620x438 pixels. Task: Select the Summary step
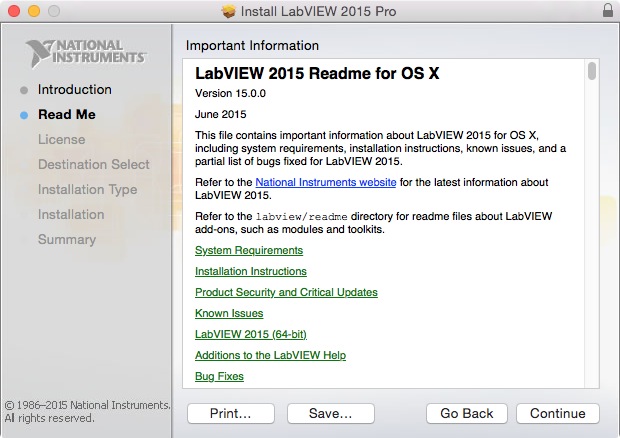pyautogui.click(x=67, y=240)
